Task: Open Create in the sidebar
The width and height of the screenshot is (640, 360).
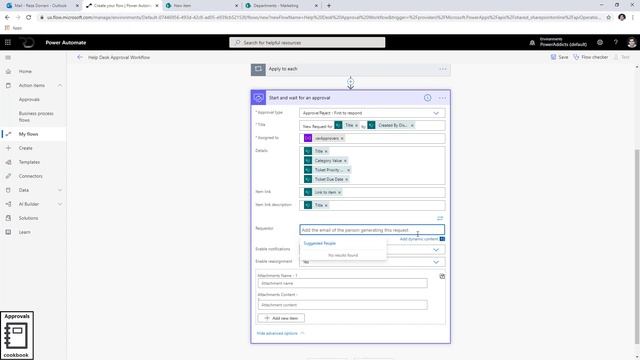Action: [x=25, y=148]
